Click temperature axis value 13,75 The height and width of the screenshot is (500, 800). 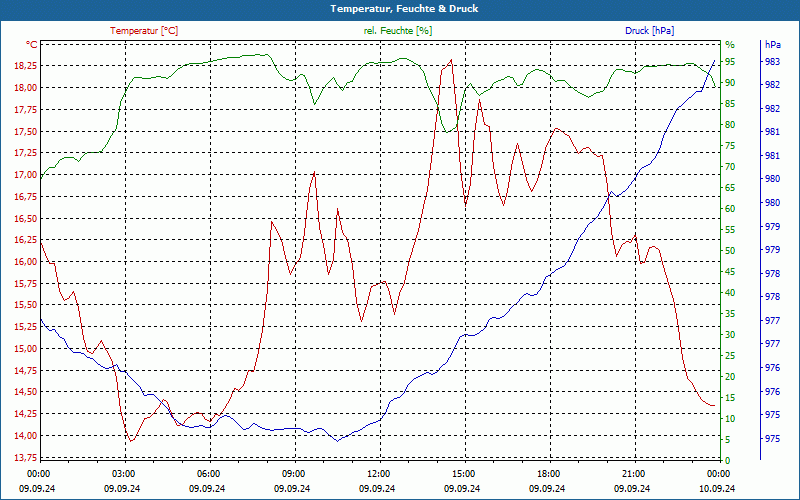pyautogui.click(x=26, y=458)
